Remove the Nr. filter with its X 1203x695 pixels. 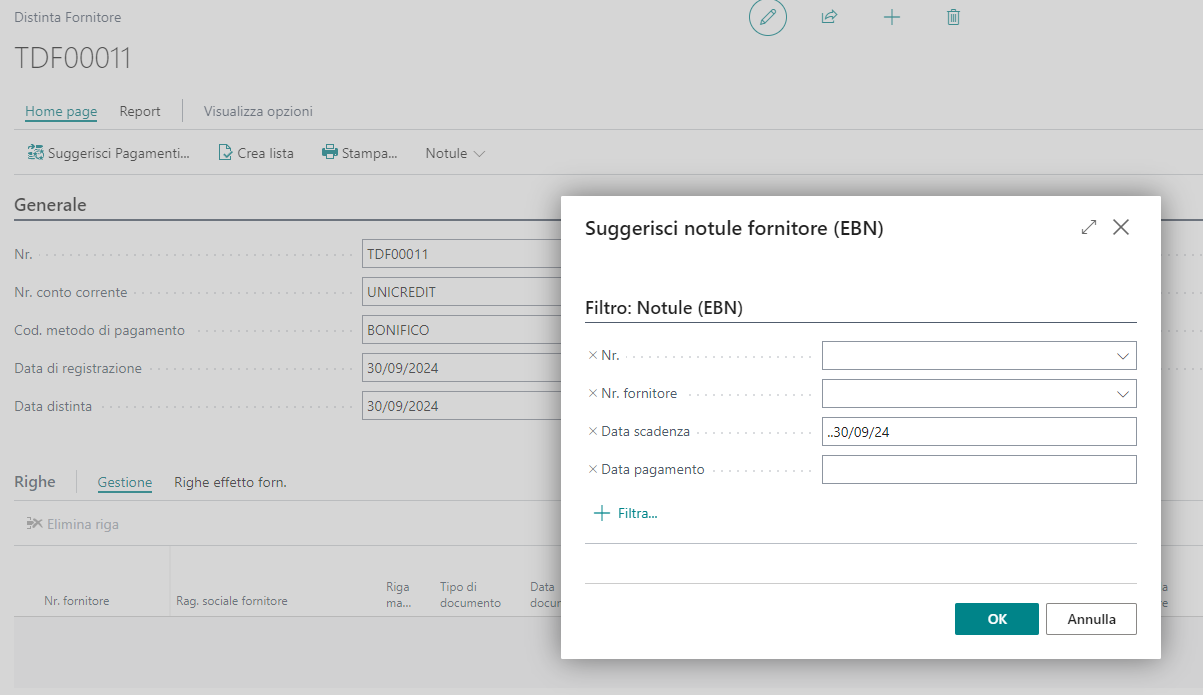592,355
